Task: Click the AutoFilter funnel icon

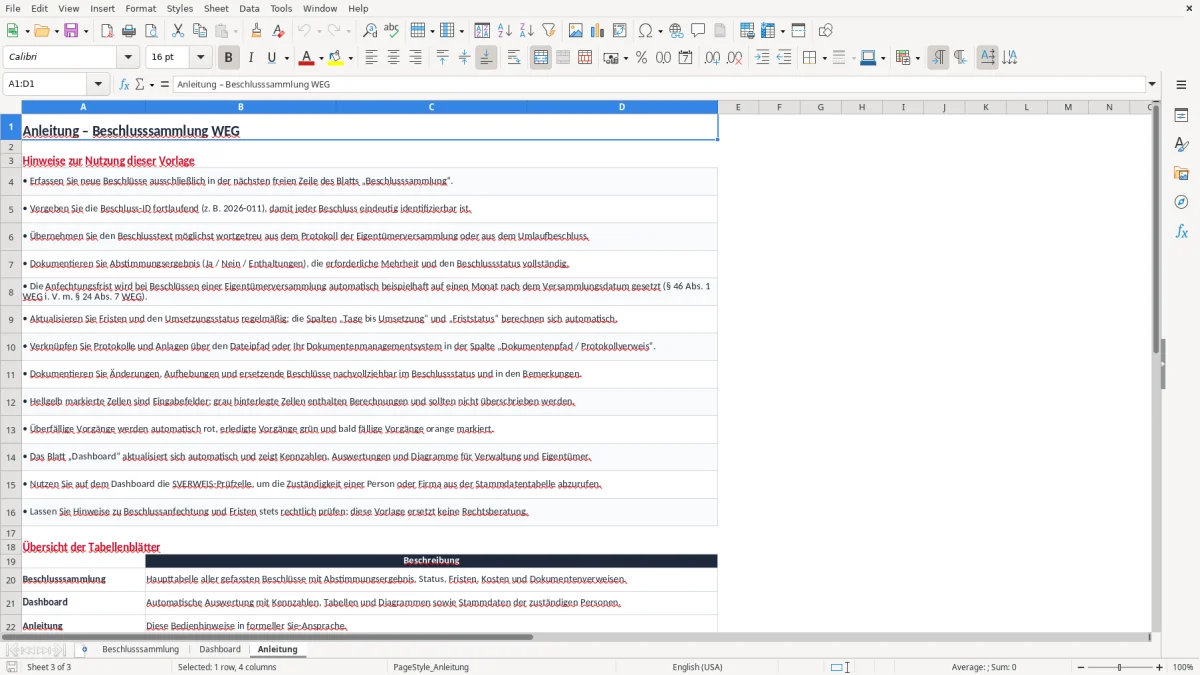Action: tap(548, 31)
